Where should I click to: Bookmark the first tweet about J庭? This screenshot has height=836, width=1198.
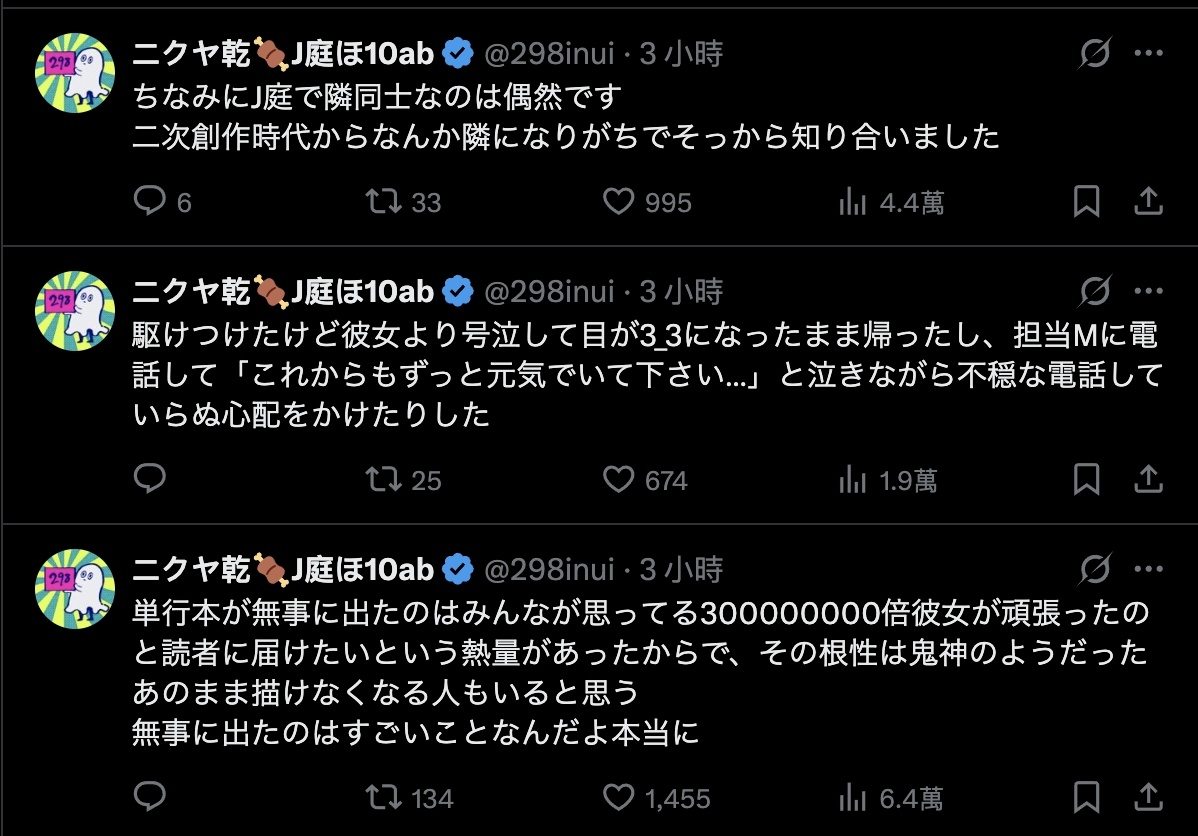[x=1086, y=202]
